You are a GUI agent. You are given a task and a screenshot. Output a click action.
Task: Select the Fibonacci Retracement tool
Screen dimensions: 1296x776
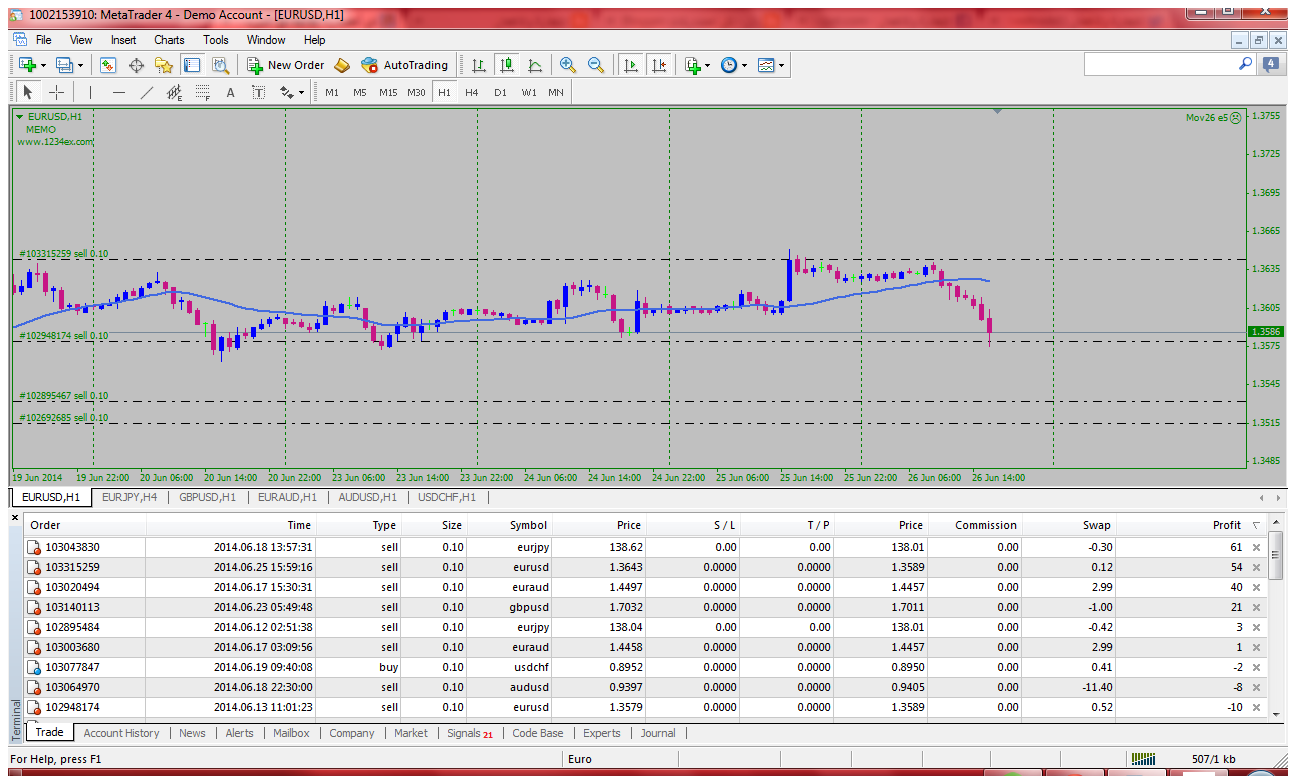pyautogui.click(x=203, y=92)
